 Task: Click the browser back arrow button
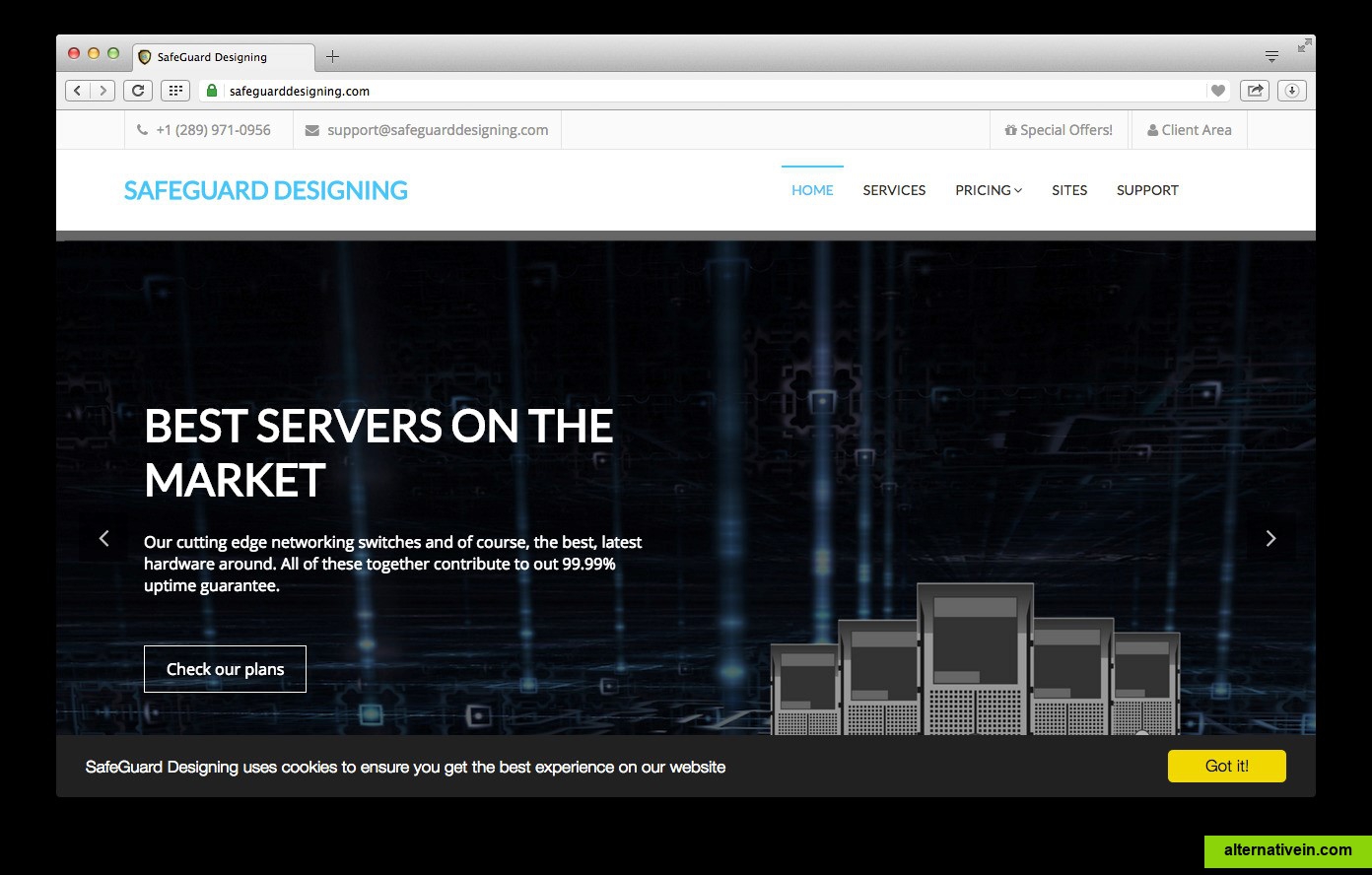(78, 91)
